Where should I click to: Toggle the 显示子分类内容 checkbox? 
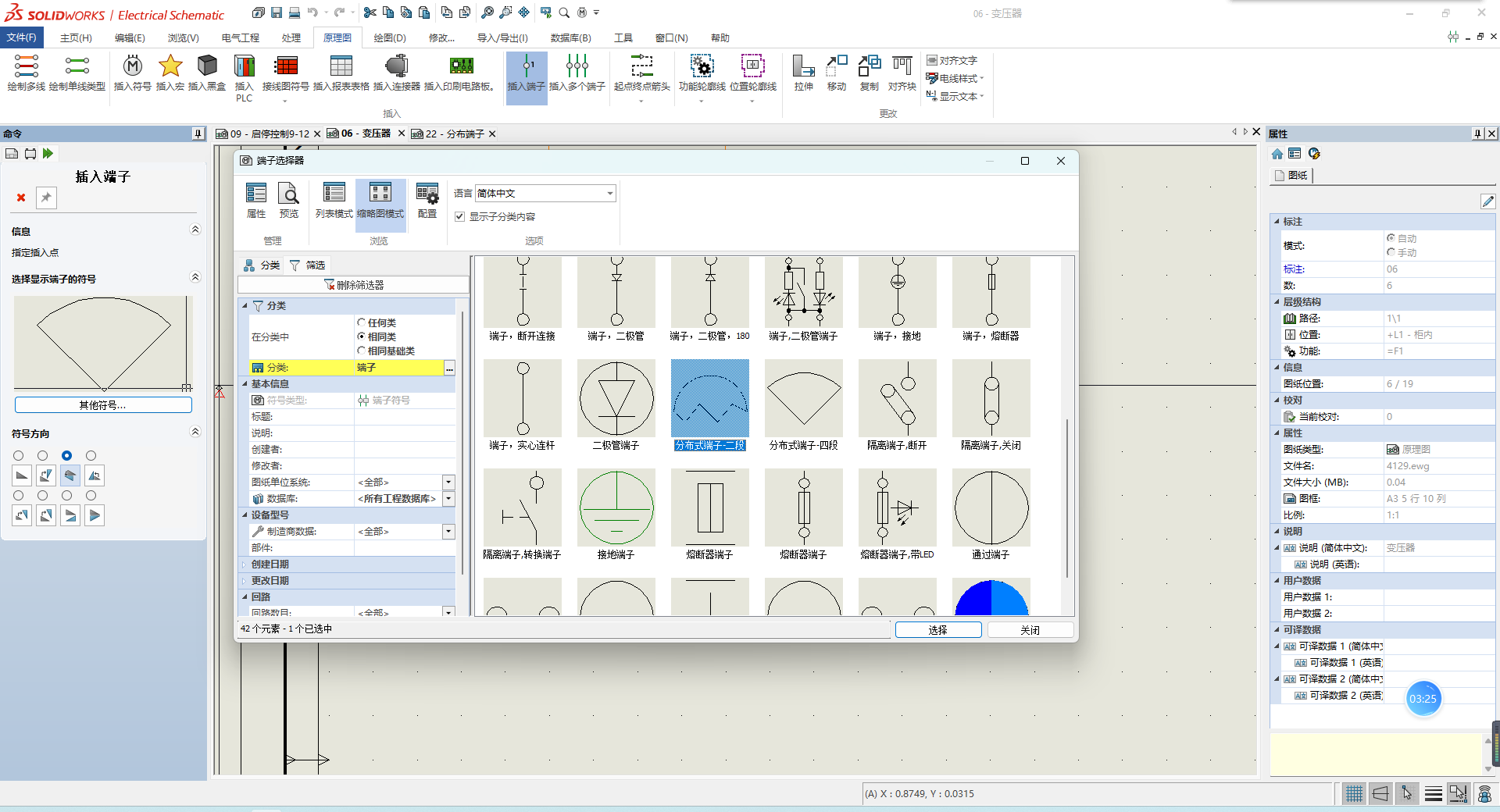pyautogui.click(x=460, y=217)
